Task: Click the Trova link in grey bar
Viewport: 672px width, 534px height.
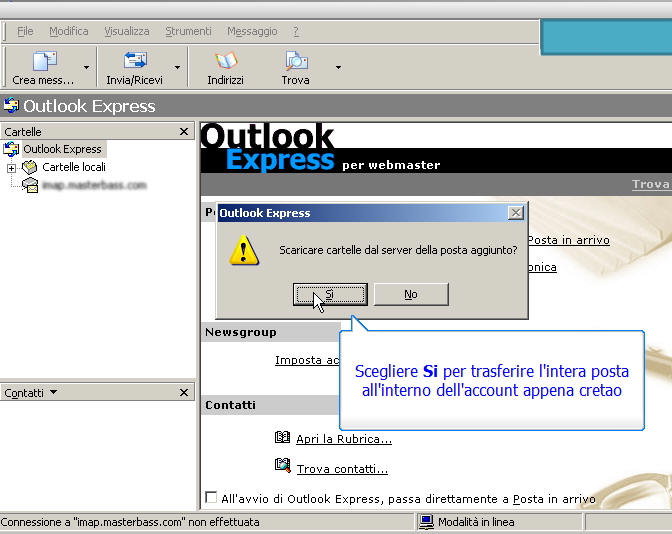Action: pos(651,184)
